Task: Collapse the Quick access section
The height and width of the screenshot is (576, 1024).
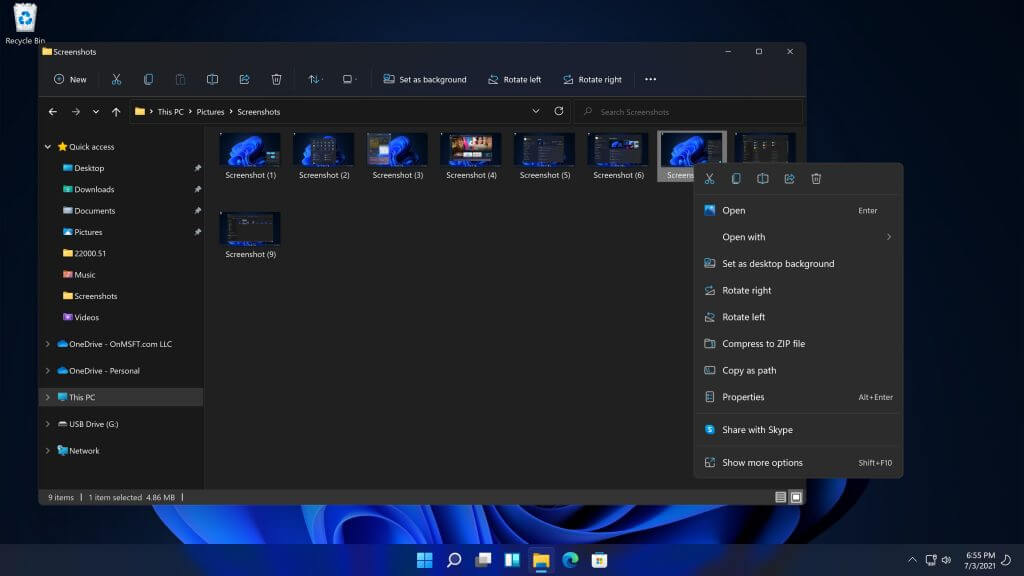Action: [48, 147]
